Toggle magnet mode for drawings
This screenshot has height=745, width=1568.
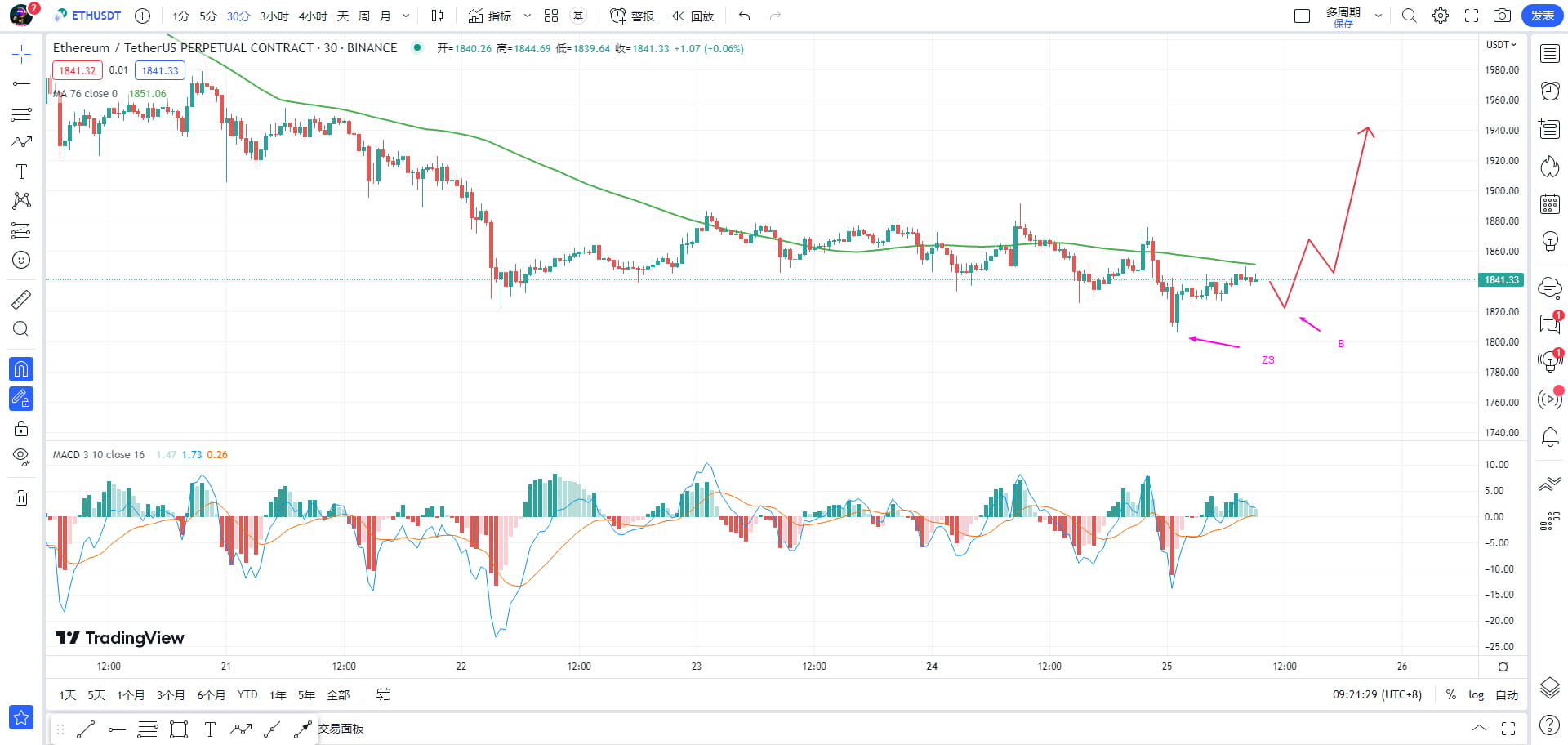(21, 369)
